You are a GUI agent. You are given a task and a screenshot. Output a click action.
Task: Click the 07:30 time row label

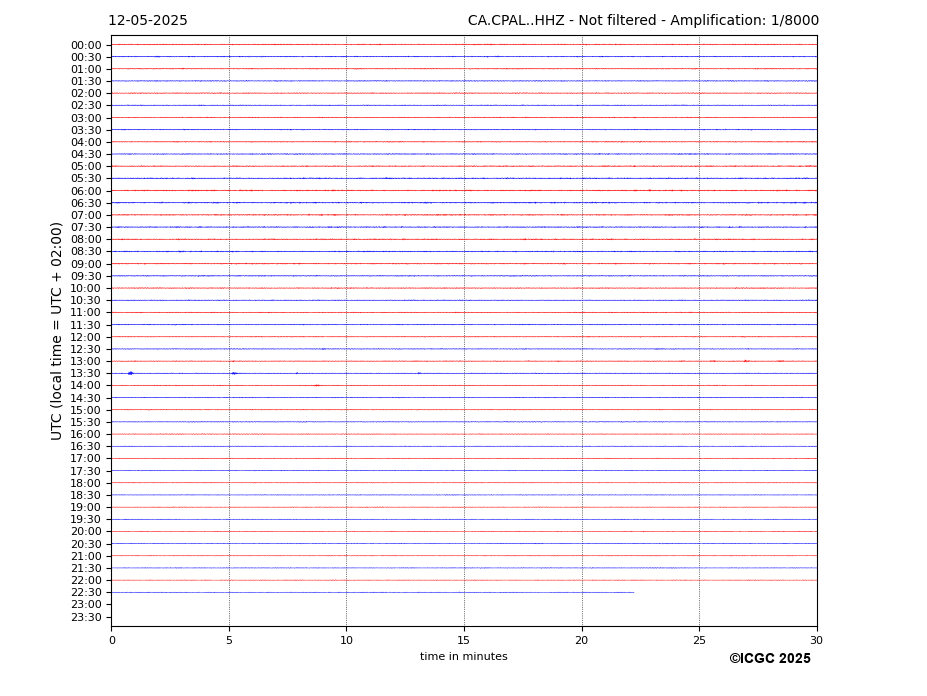86,228
